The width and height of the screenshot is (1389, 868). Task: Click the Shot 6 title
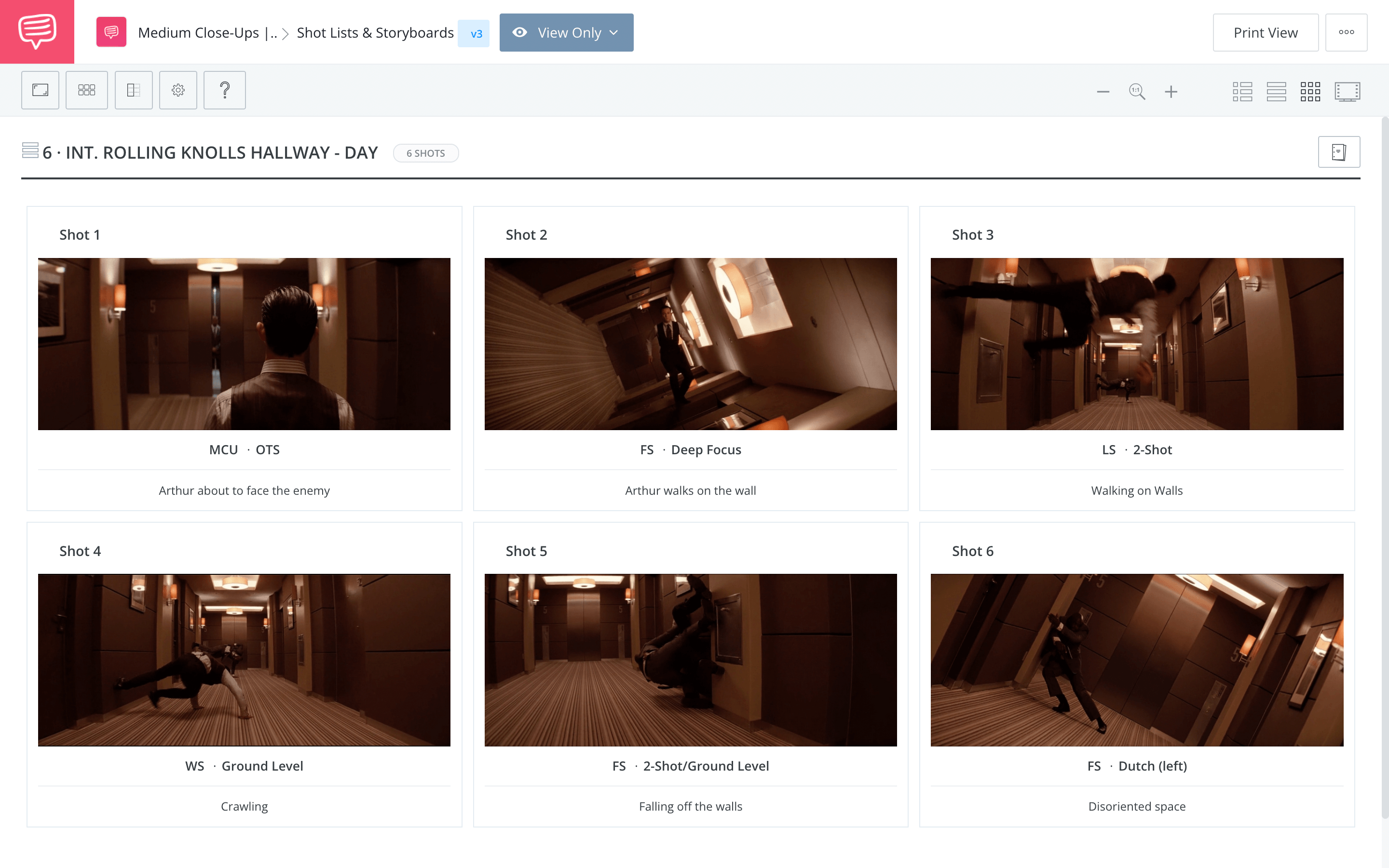(973, 551)
